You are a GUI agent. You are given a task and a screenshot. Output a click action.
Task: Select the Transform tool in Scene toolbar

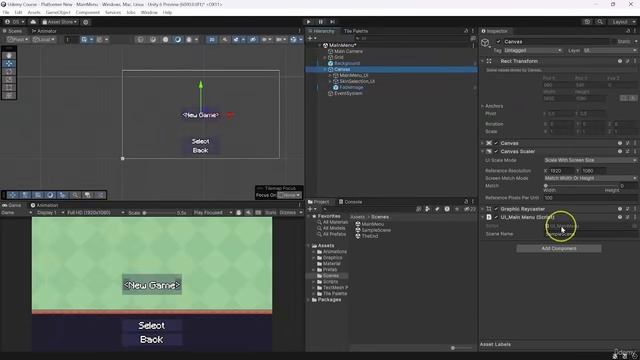point(9,96)
